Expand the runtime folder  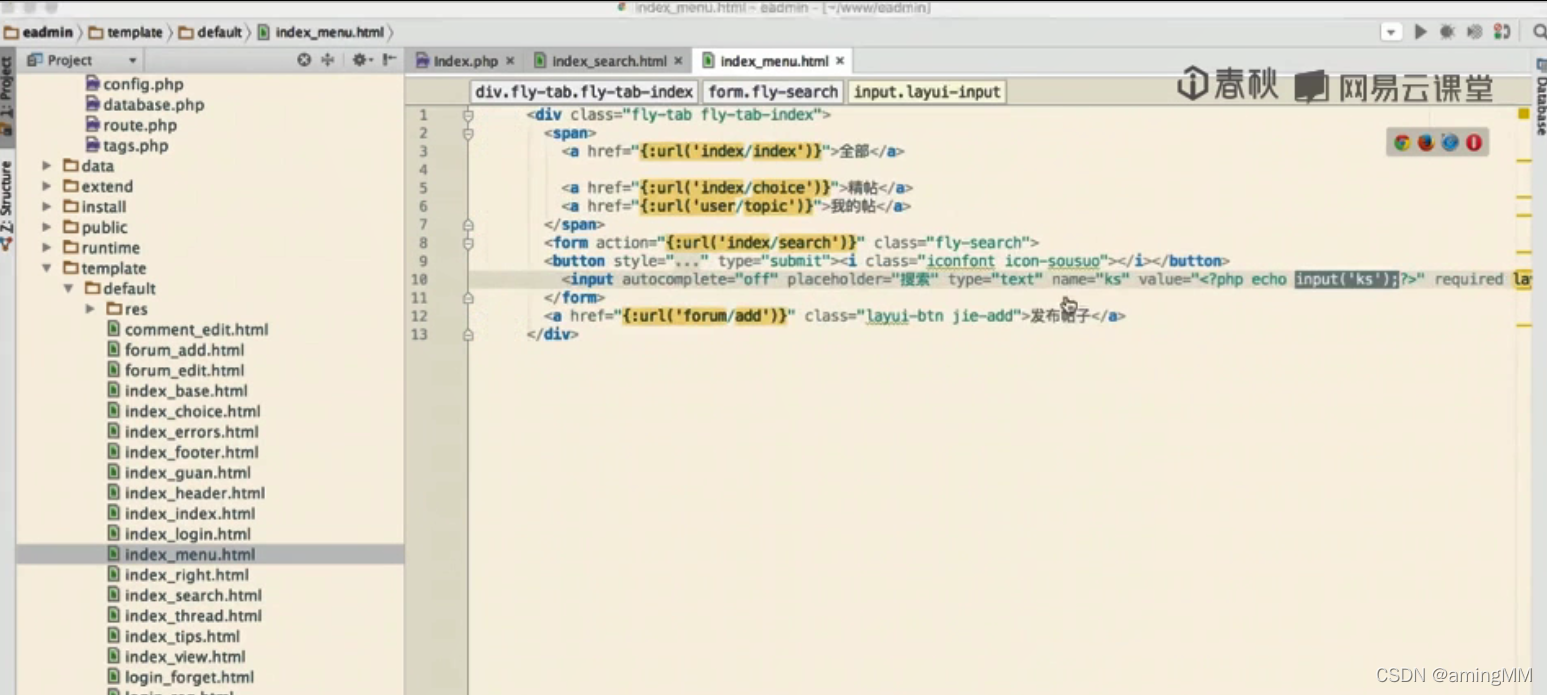[x=46, y=248]
